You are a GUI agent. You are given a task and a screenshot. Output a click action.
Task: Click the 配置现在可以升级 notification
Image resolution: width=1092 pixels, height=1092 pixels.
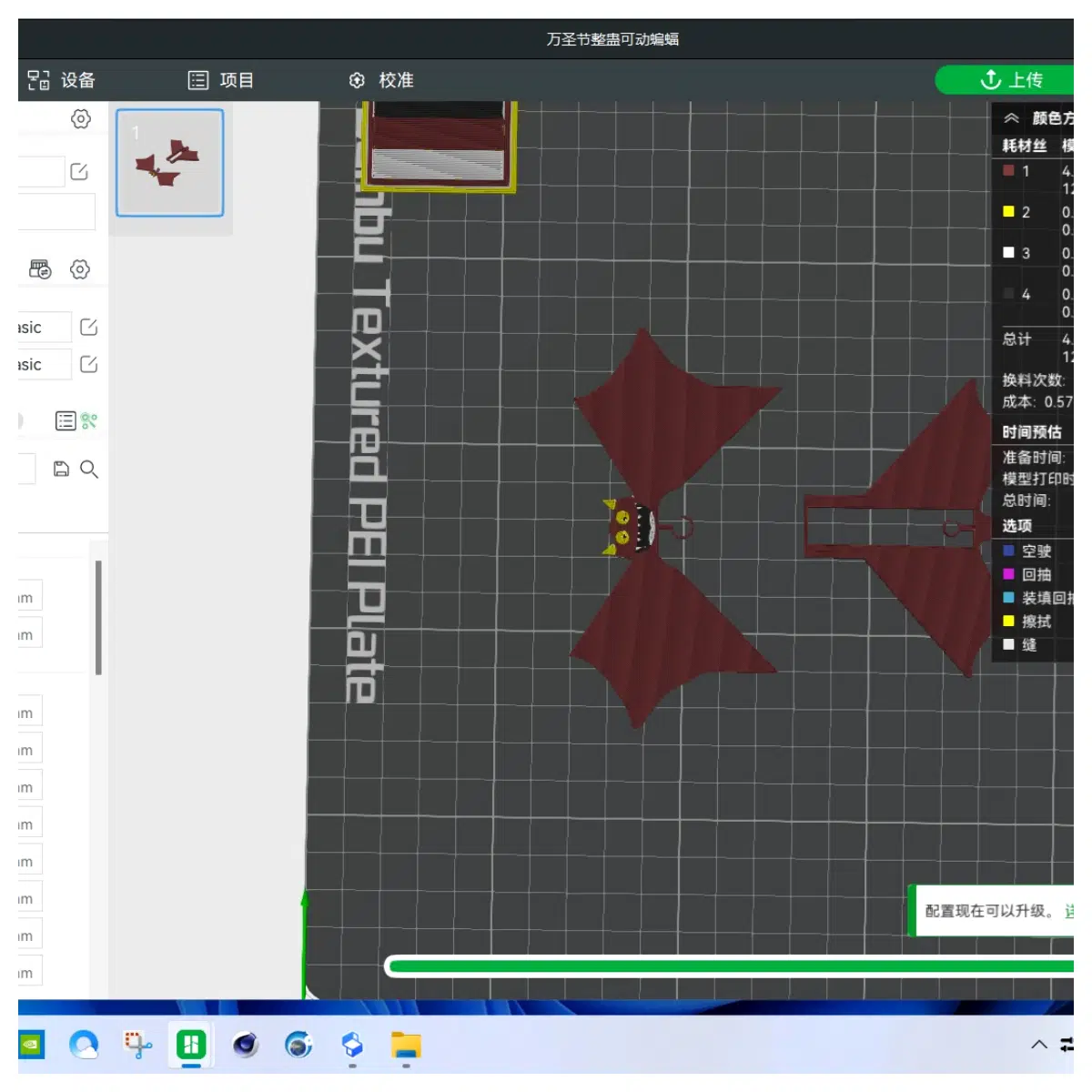pyautogui.click(x=992, y=911)
